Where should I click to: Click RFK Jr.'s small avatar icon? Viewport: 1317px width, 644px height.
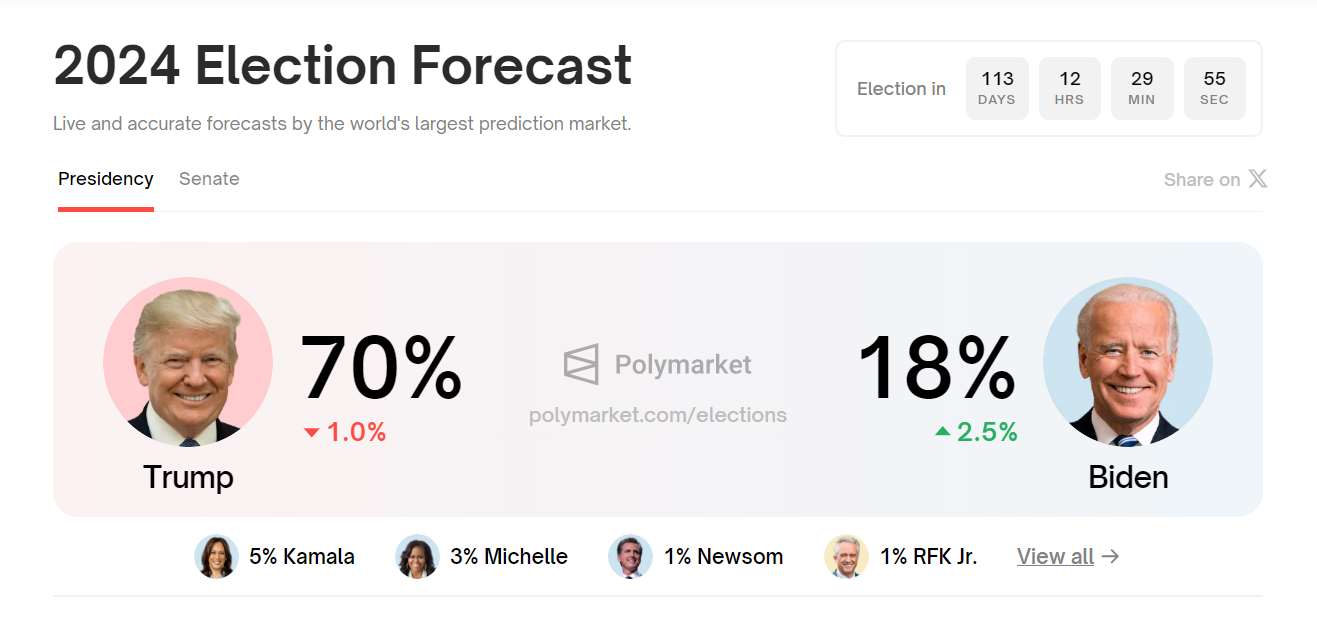click(846, 557)
